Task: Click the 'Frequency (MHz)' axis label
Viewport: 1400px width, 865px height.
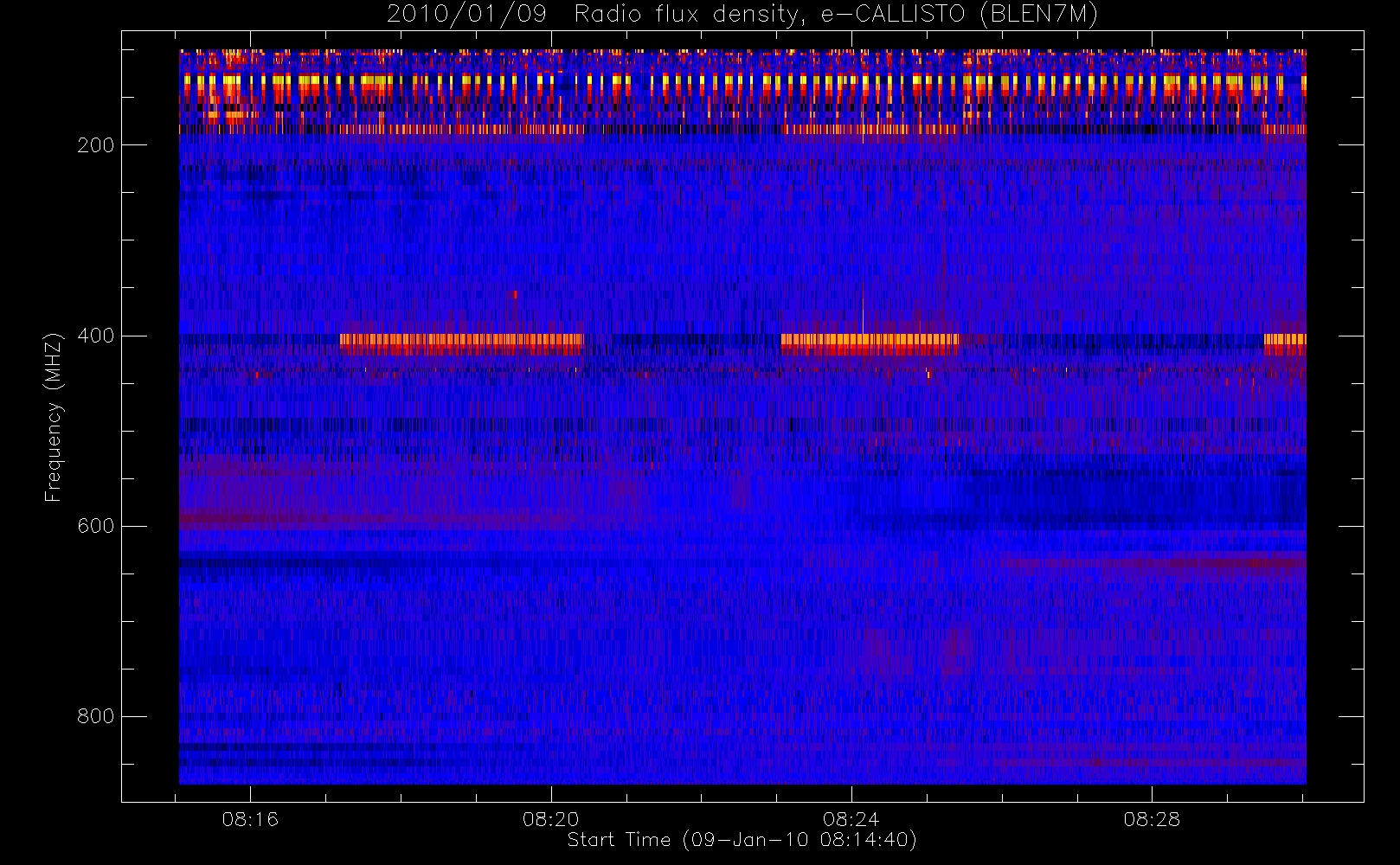Action: 54,418
